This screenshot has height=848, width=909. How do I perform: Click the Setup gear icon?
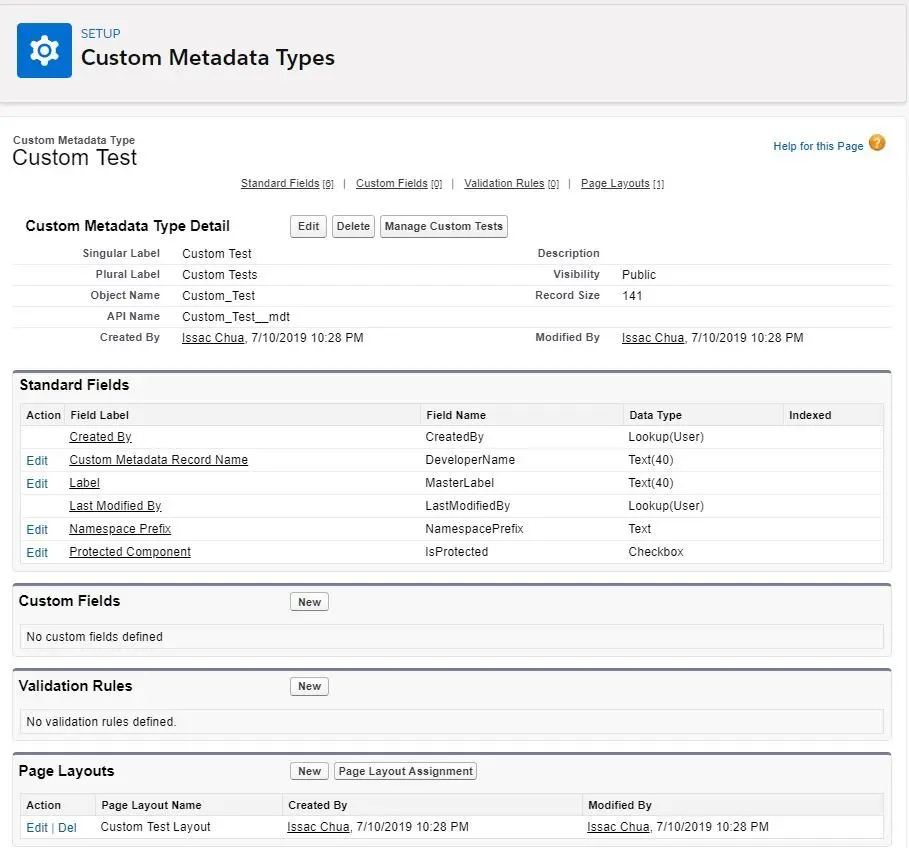[x=44, y=50]
